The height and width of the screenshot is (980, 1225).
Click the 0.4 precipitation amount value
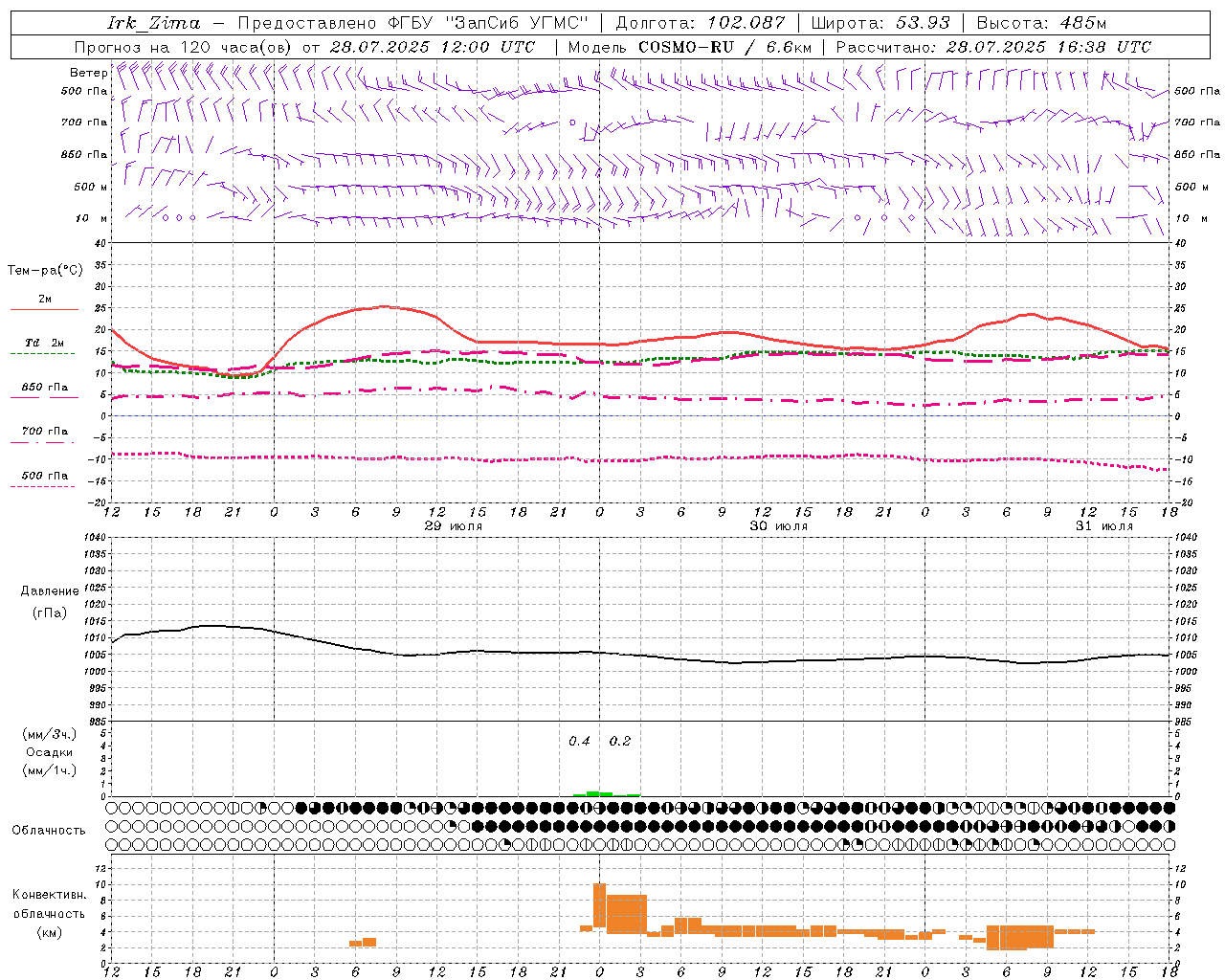579,742
